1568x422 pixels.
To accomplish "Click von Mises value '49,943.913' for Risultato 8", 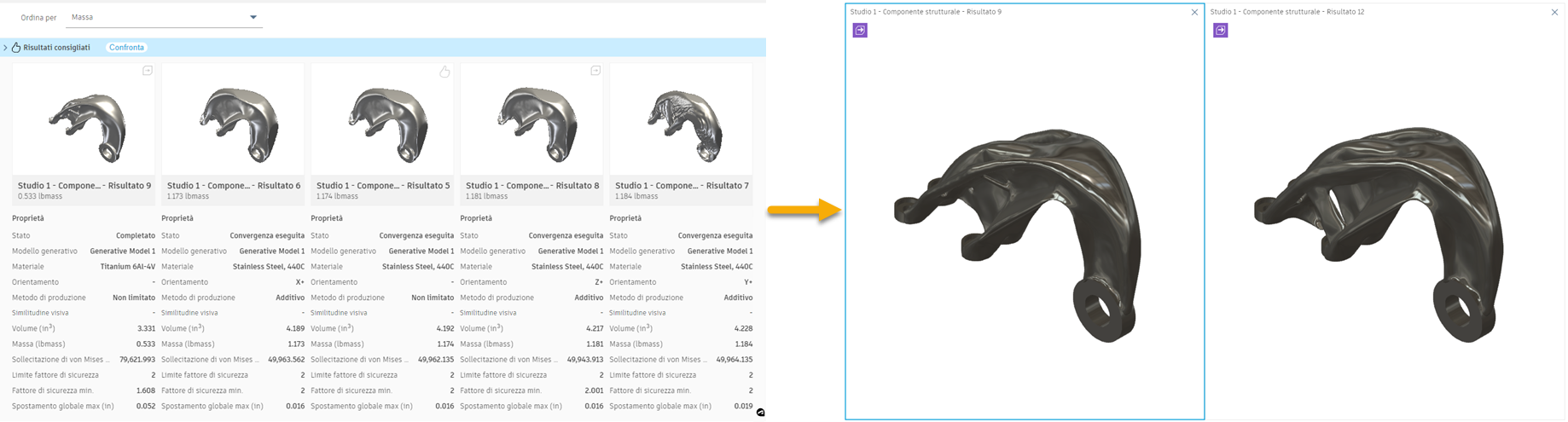I will (x=585, y=360).
